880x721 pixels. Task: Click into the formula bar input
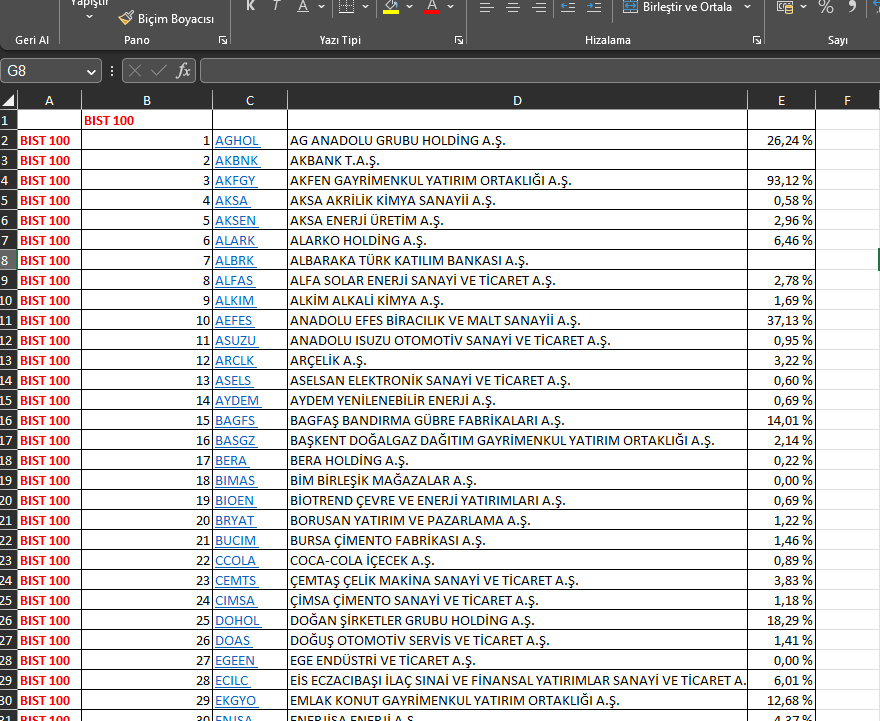539,71
